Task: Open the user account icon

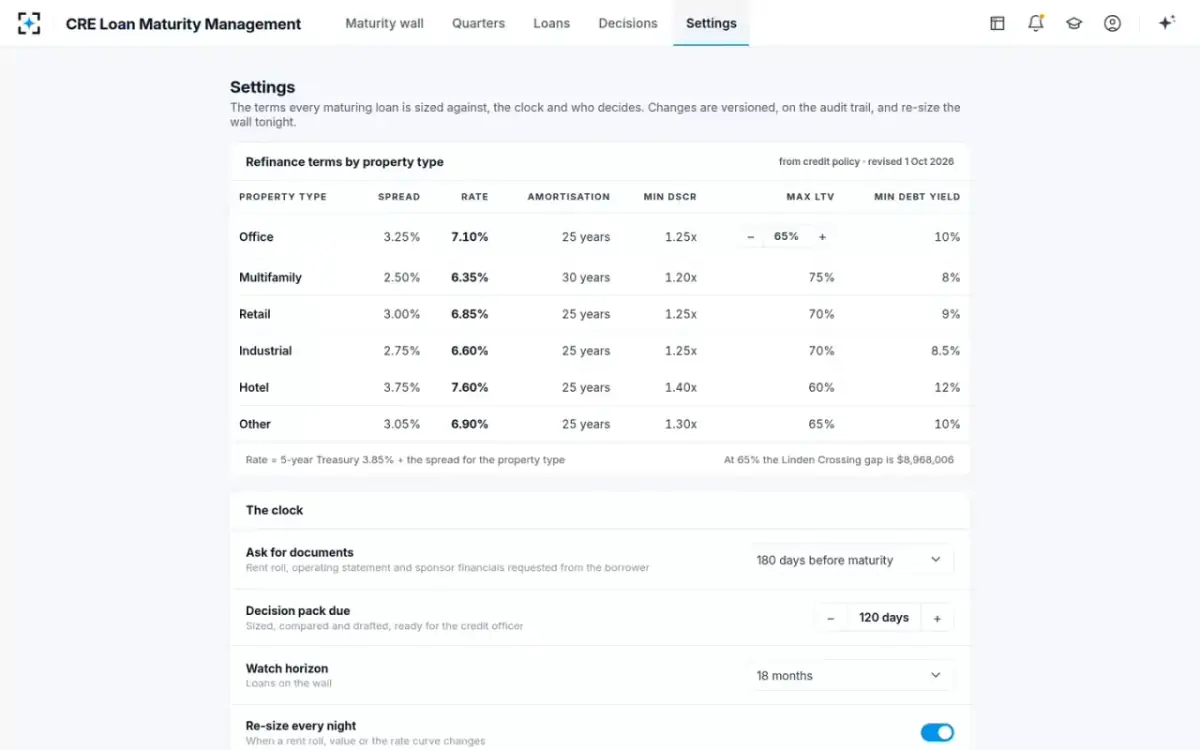Action: coord(1112,23)
